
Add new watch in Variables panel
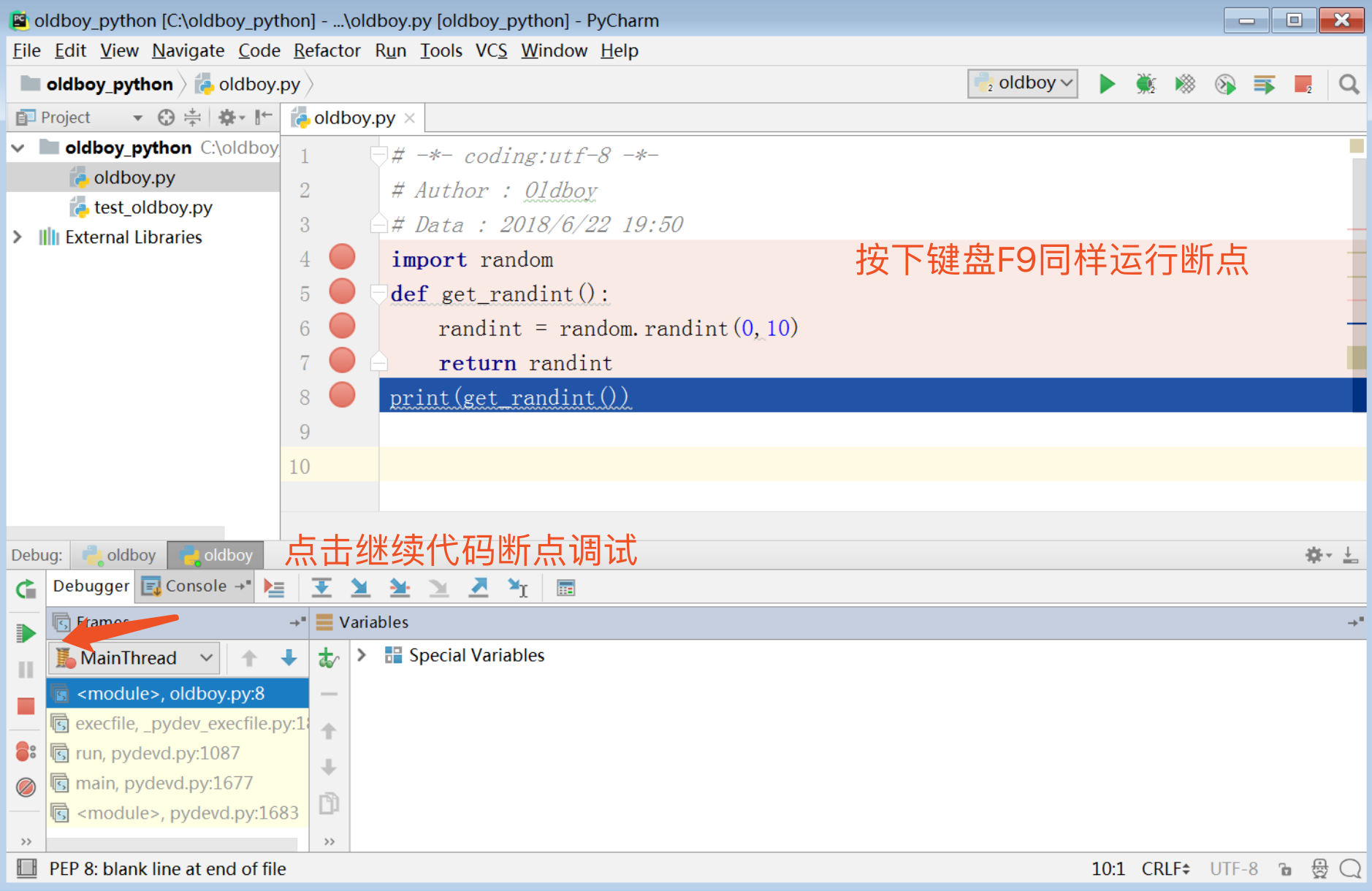[x=329, y=658]
